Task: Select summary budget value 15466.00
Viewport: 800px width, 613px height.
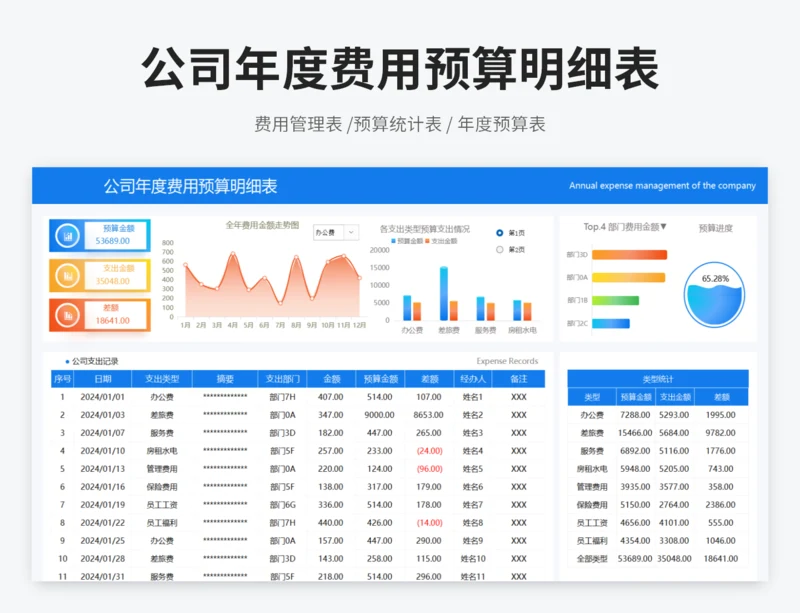Action: [635, 433]
